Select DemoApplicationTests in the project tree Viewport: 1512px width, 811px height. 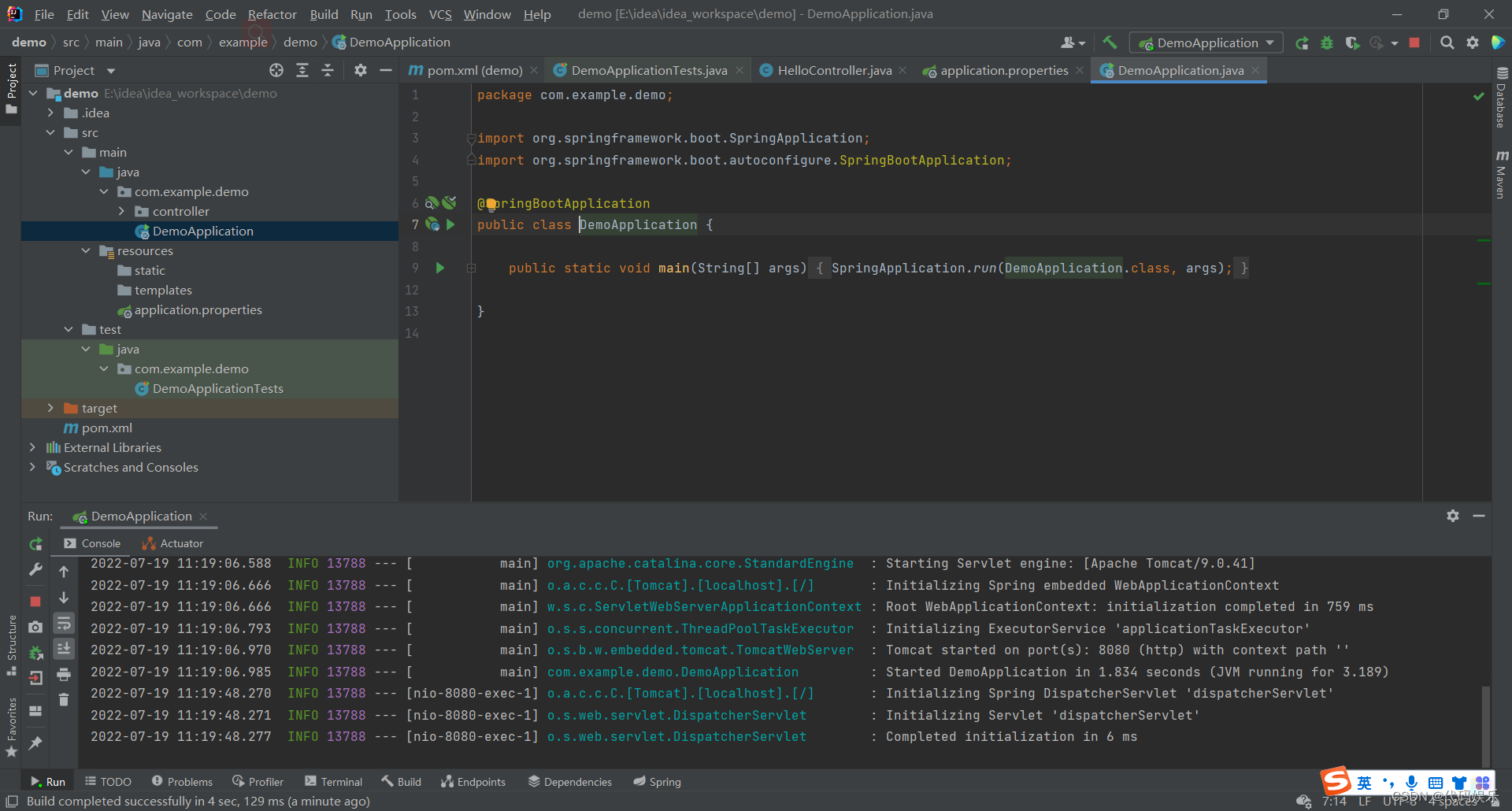217,388
